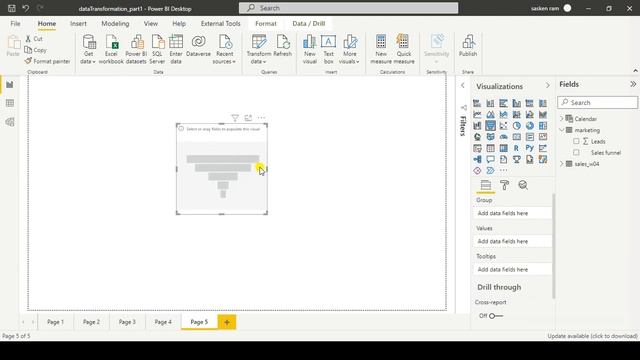Select the map (globe) visual
This screenshot has height=360, width=640.
[477, 137]
